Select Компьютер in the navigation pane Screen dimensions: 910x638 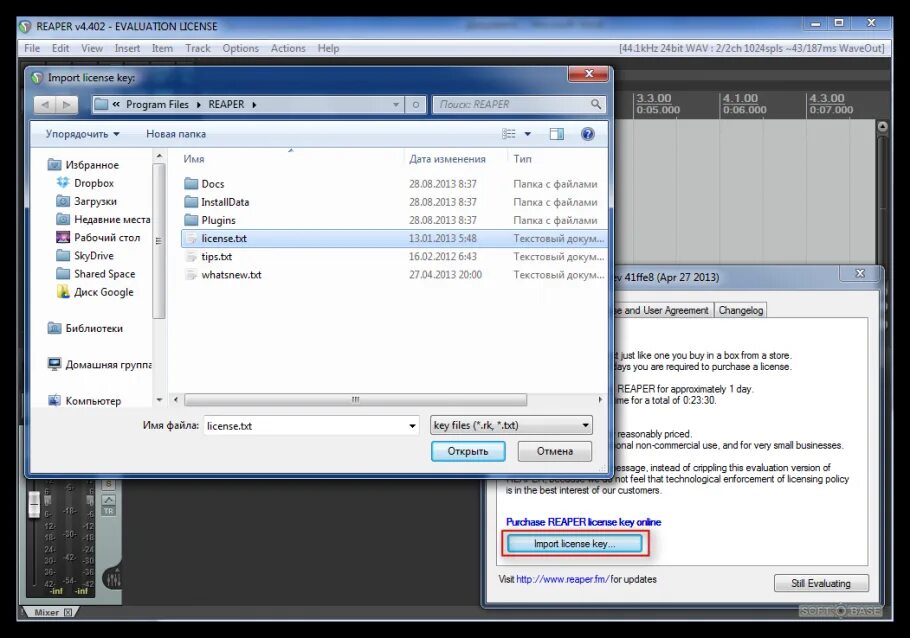point(93,401)
